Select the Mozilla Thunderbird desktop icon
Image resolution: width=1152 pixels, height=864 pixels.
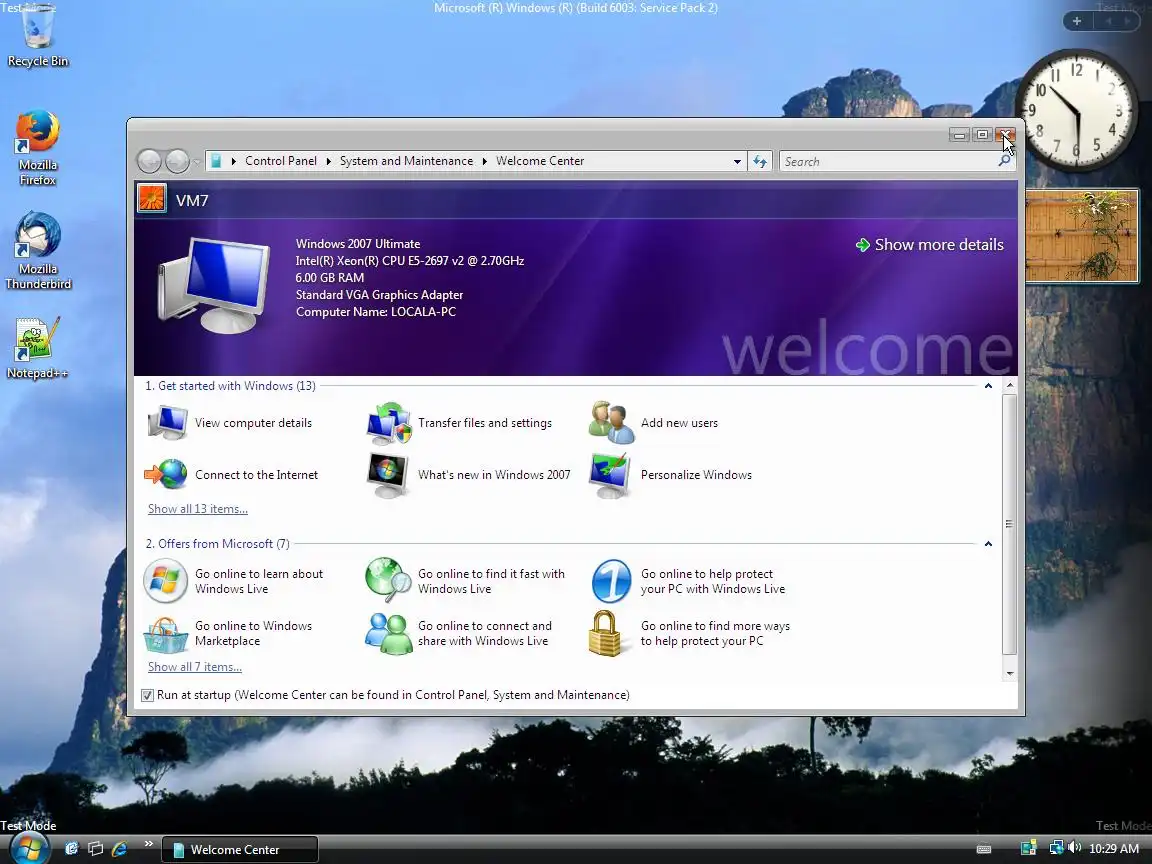pyautogui.click(x=37, y=251)
